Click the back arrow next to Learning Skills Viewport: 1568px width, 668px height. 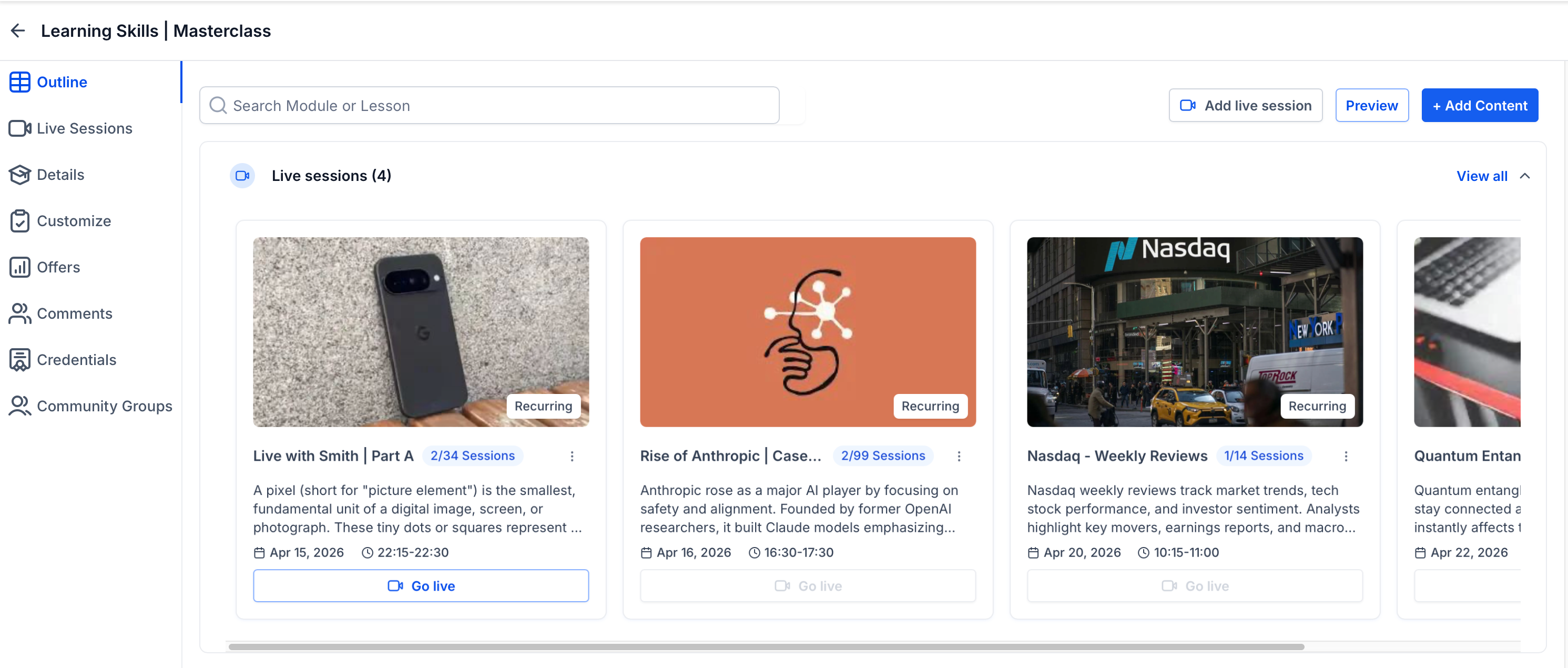click(18, 31)
